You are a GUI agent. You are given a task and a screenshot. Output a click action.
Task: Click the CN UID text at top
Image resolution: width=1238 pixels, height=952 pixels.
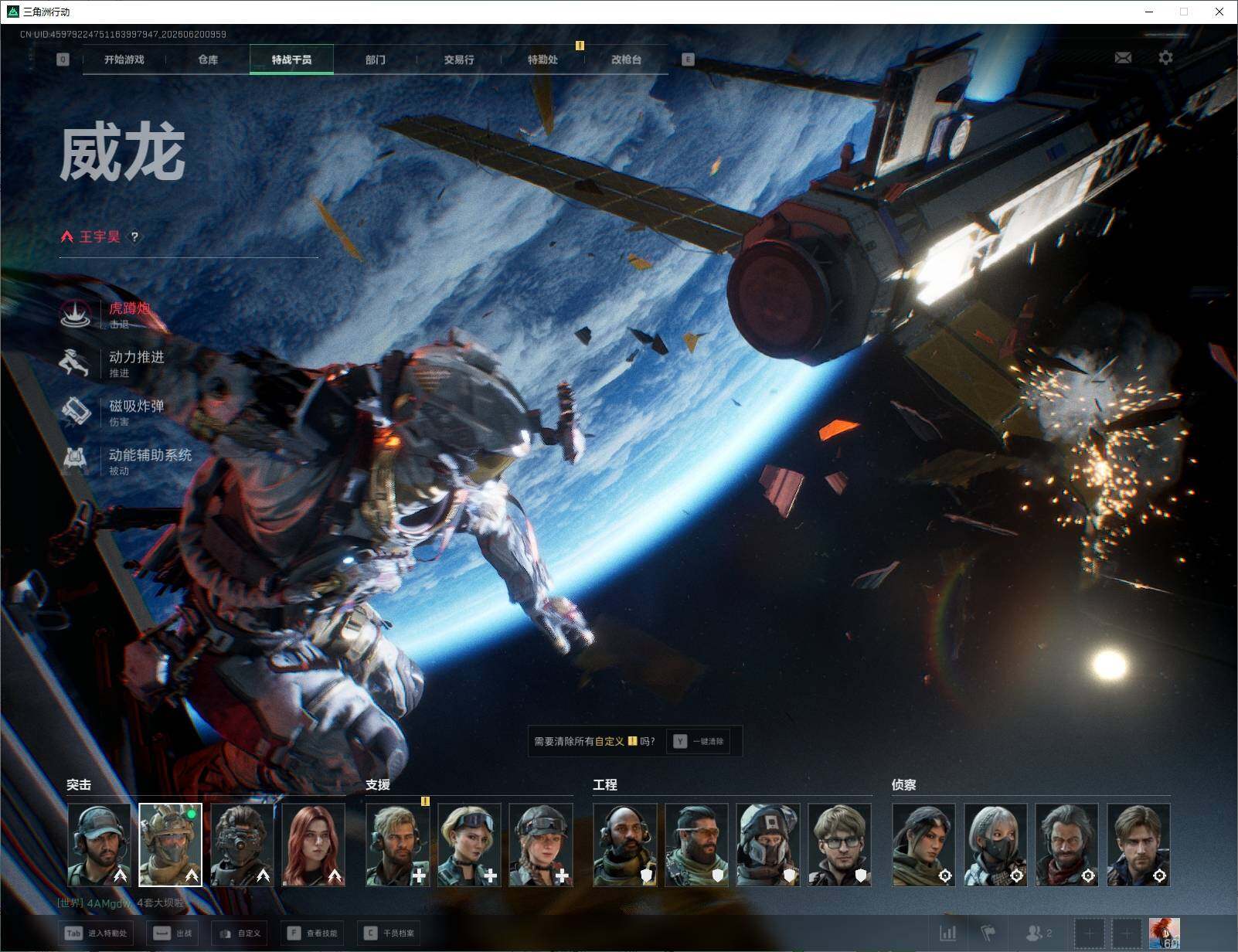pyautogui.click(x=123, y=34)
